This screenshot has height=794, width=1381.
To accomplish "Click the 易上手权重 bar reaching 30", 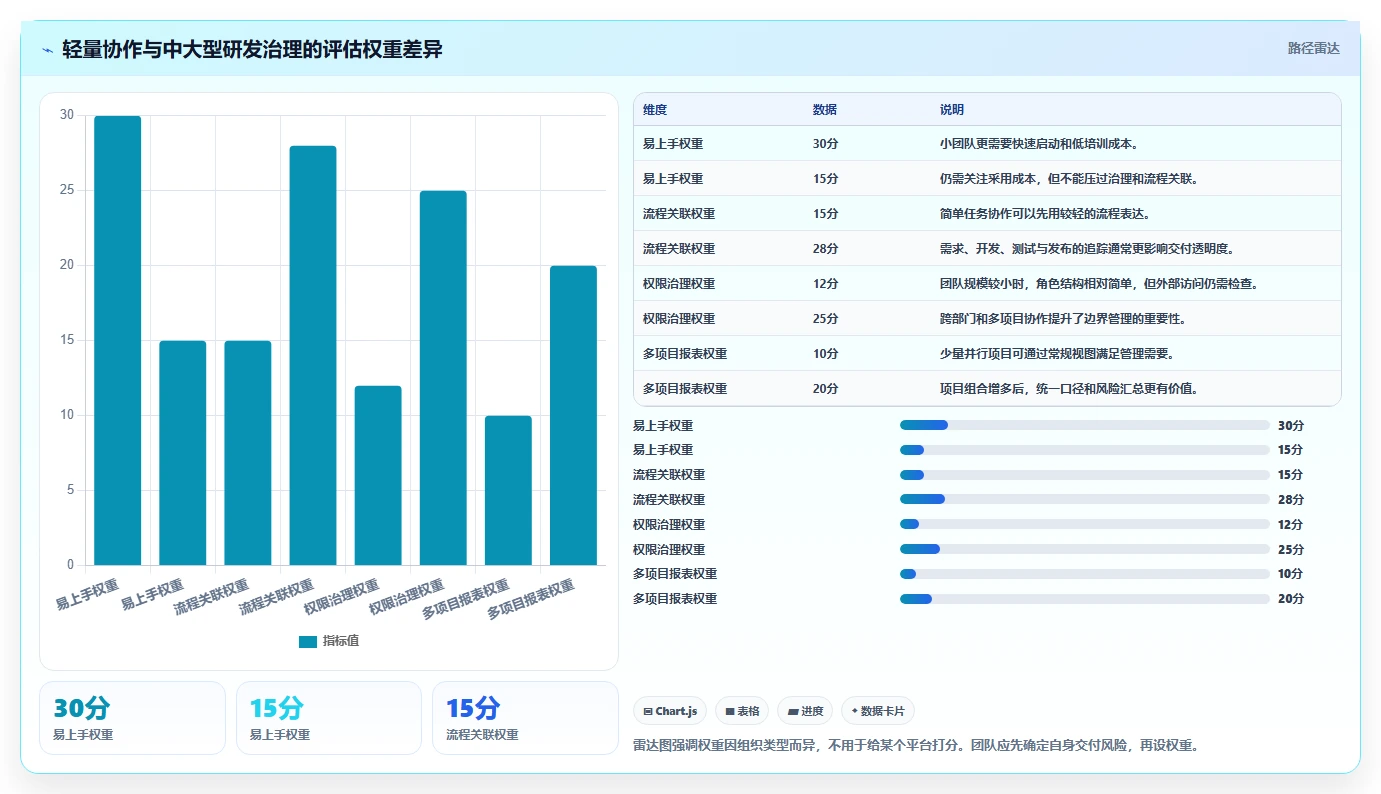I will 118,340.
